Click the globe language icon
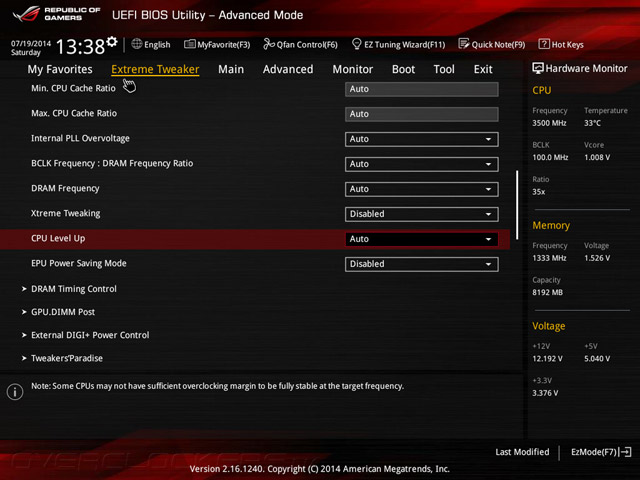Screen dimensions: 640x480 coord(137,44)
